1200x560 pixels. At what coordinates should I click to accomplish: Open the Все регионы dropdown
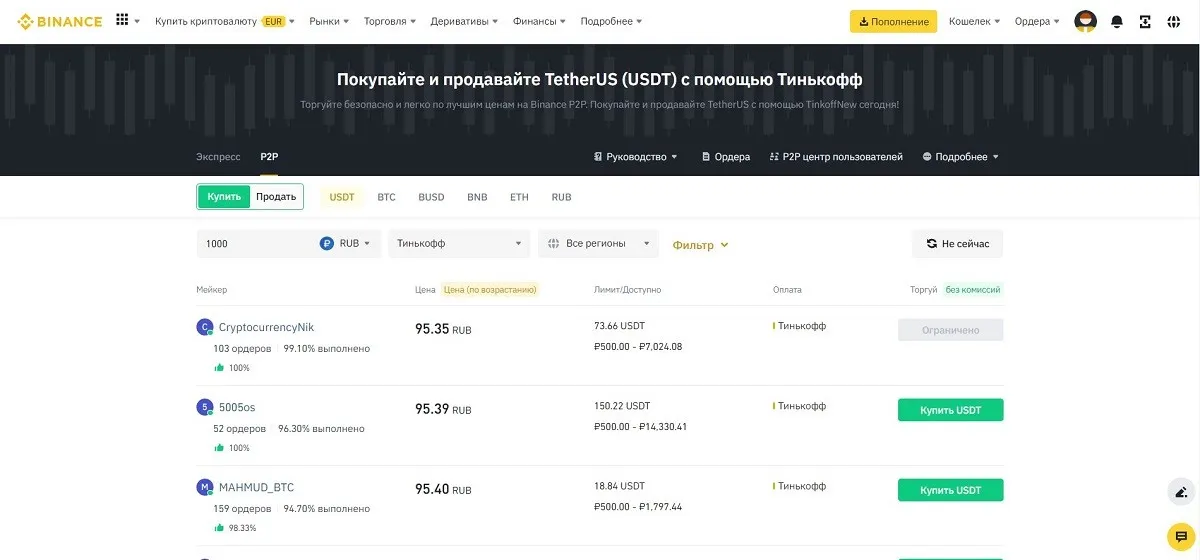coord(599,243)
